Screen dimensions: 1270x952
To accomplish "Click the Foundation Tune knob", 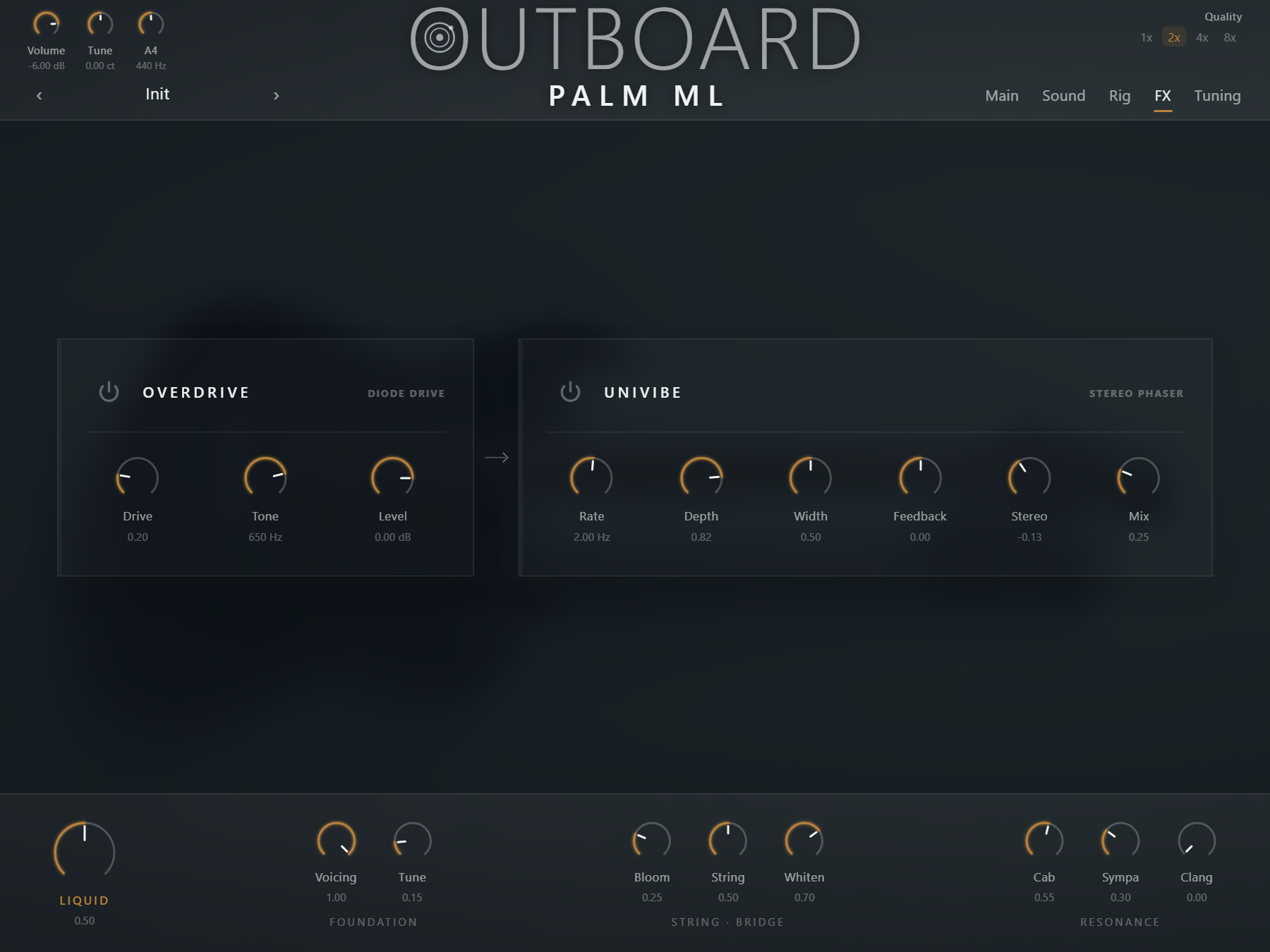I will point(413,841).
